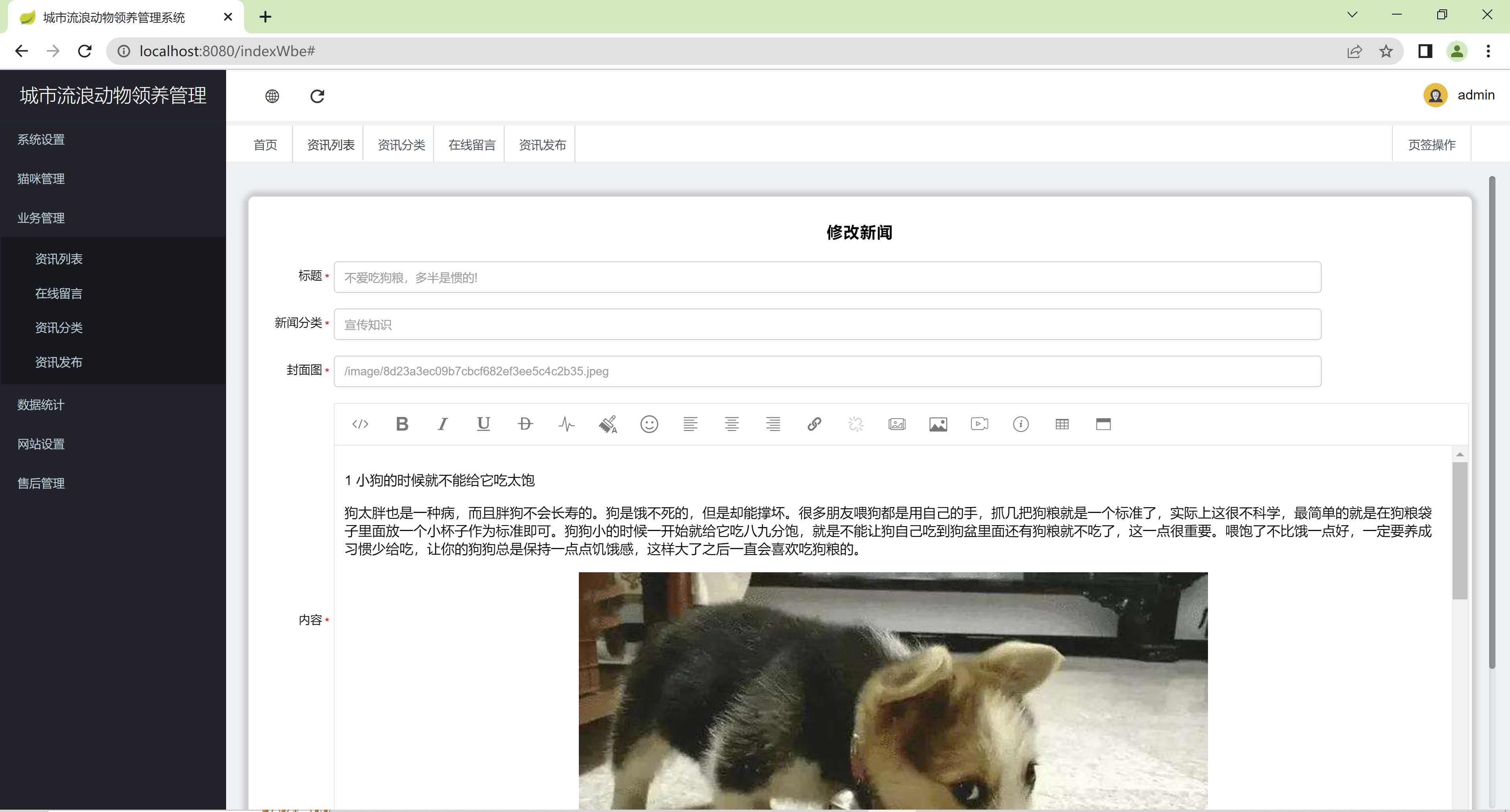This screenshot has width=1510, height=812.
Task: Refresh page content via header reload icon
Action: point(317,96)
